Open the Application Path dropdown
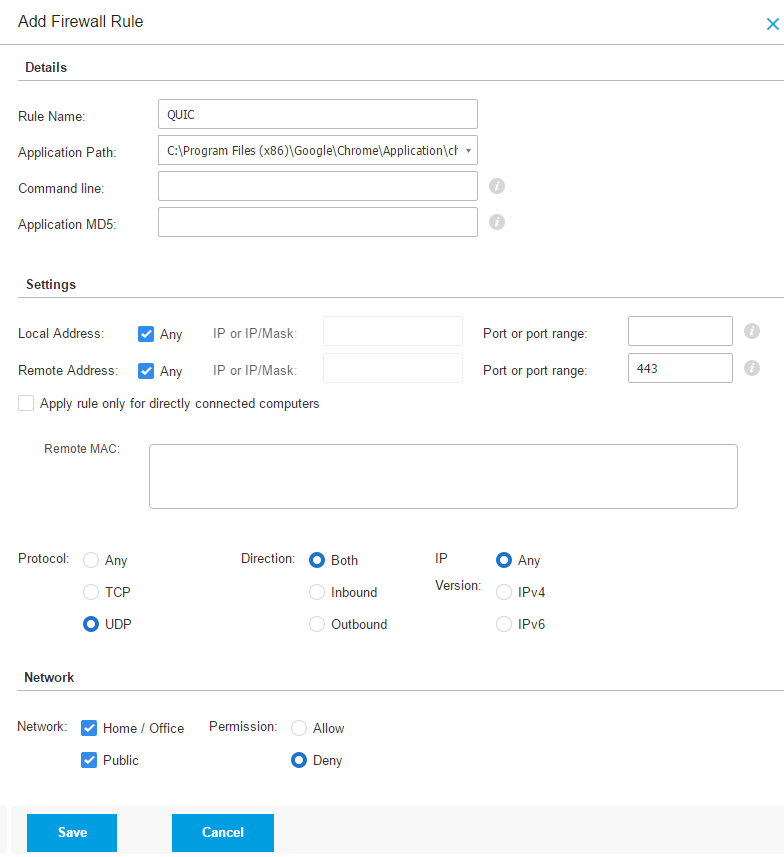Viewport: 784px width, 857px height. pos(468,150)
